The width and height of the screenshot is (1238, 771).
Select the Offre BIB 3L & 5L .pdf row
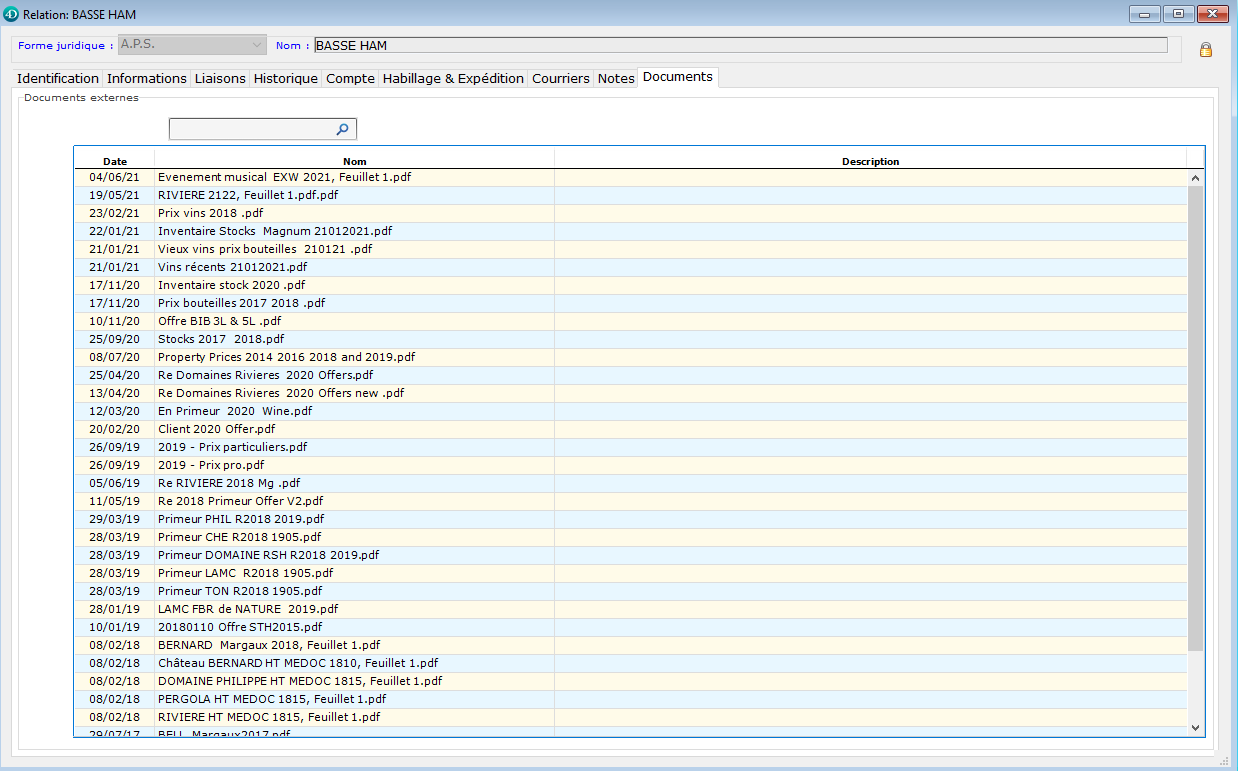(219, 321)
